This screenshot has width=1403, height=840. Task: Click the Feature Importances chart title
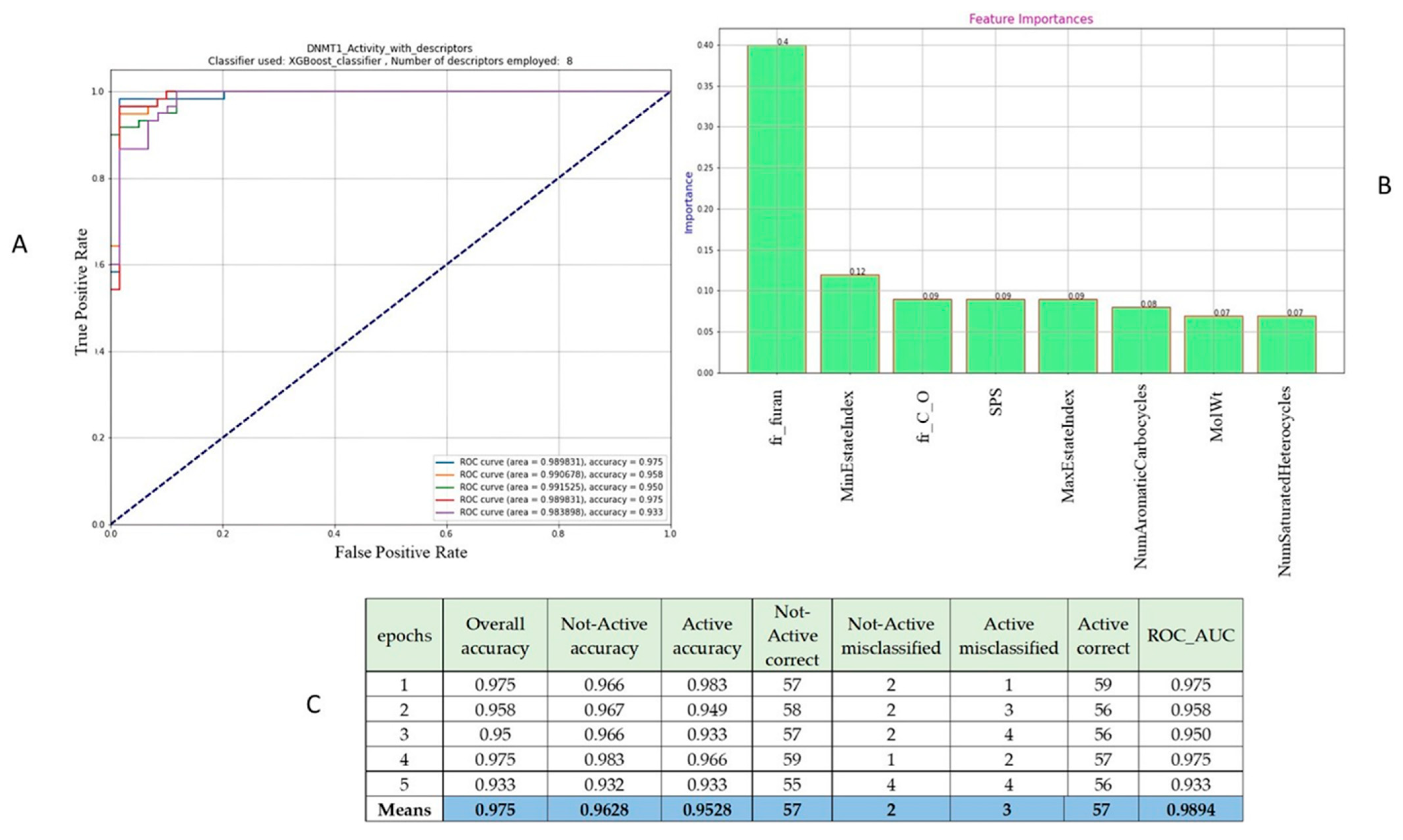click(1030, 19)
